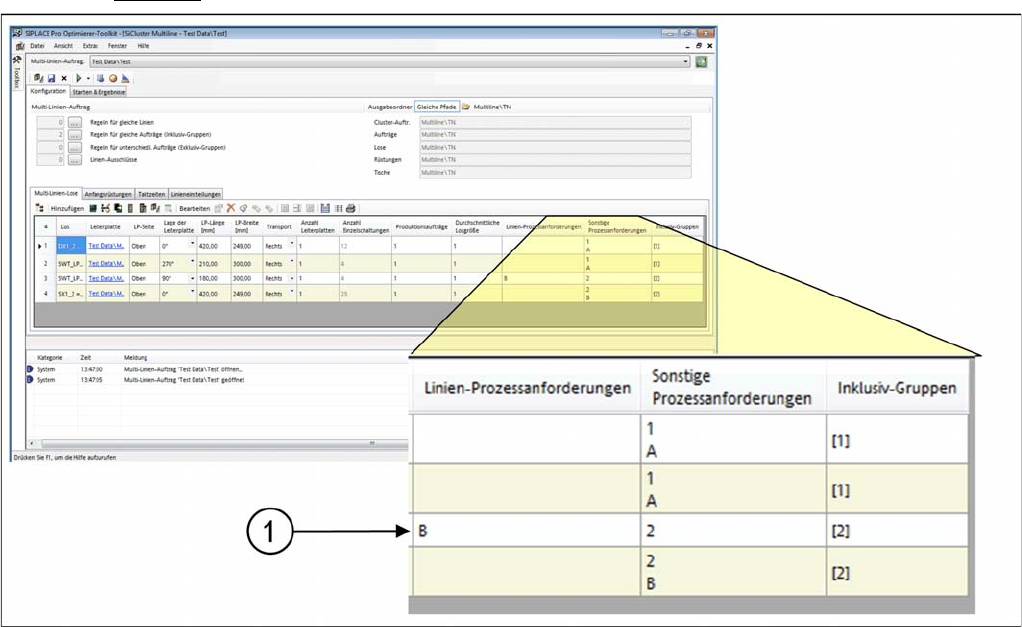Click the black X delete icon beside Save
The height and width of the screenshot is (627, 1022).
pos(64,78)
